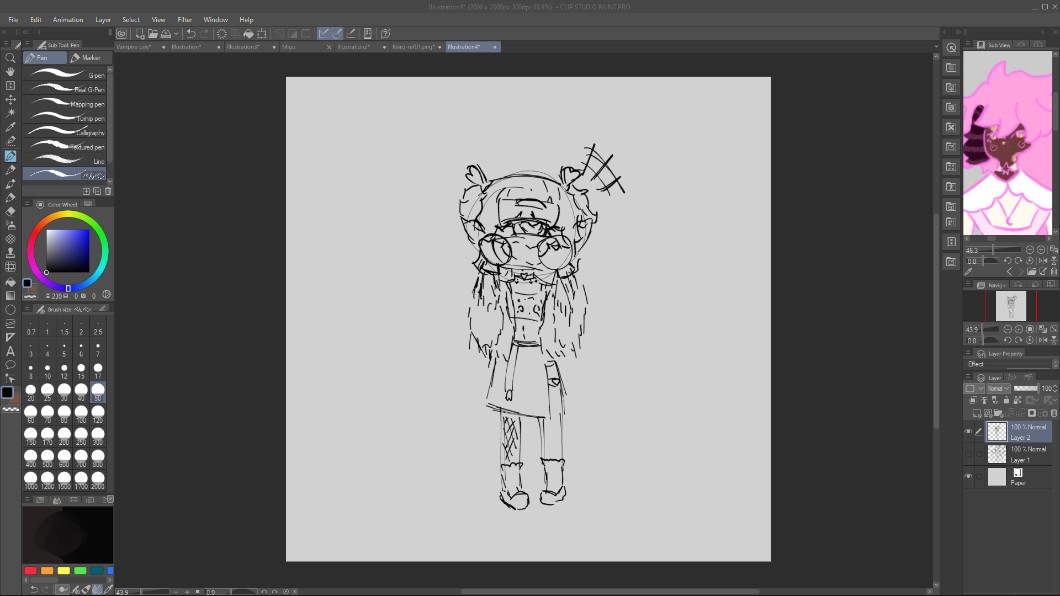The height and width of the screenshot is (596, 1060).
Task: Select the Fill bucket tool
Action: [10, 282]
